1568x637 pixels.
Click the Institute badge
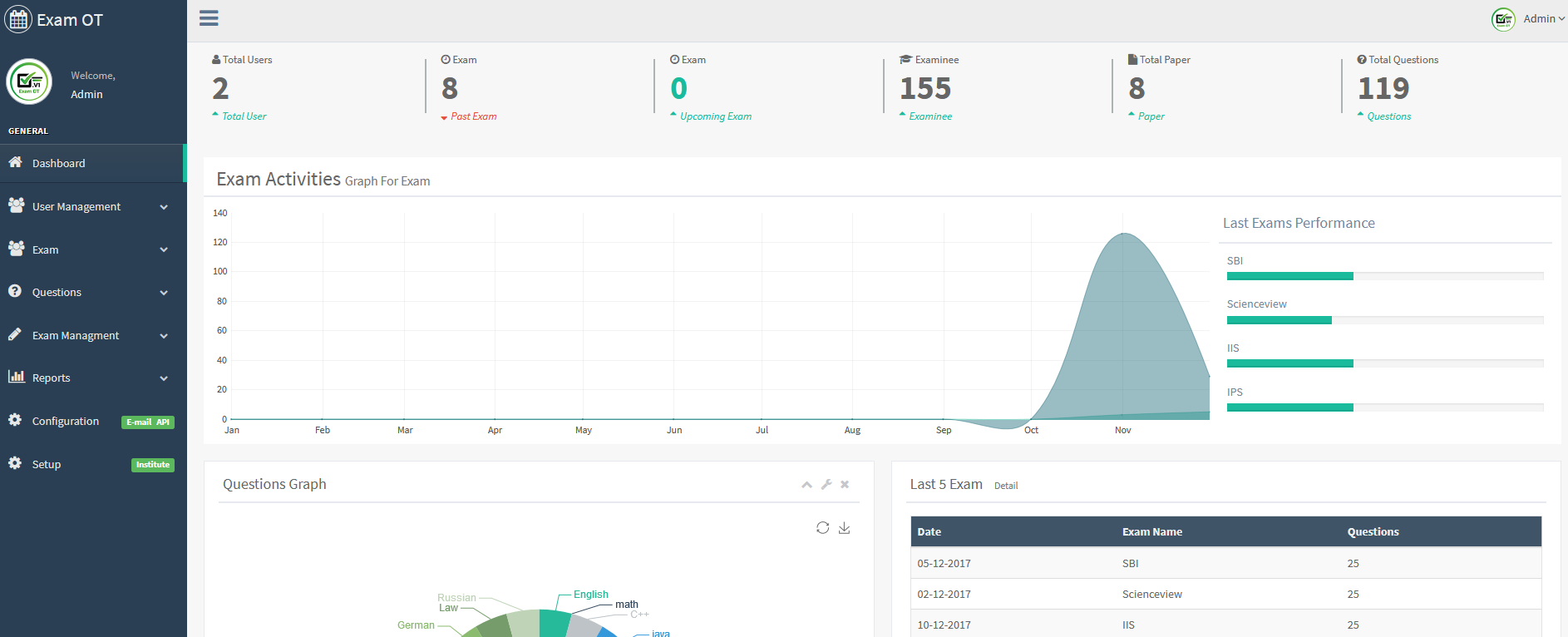click(x=153, y=465)
